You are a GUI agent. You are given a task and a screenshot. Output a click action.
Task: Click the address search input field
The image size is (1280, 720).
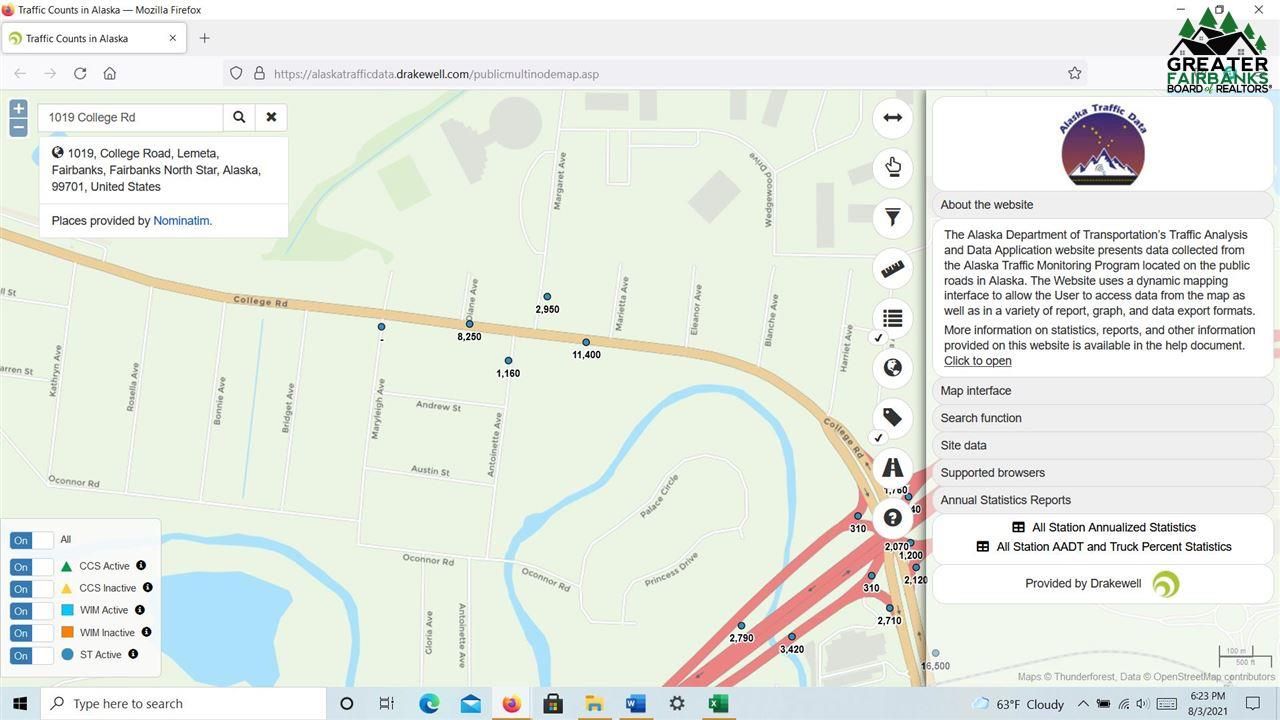pyautogui.click(x=131, y=117)
